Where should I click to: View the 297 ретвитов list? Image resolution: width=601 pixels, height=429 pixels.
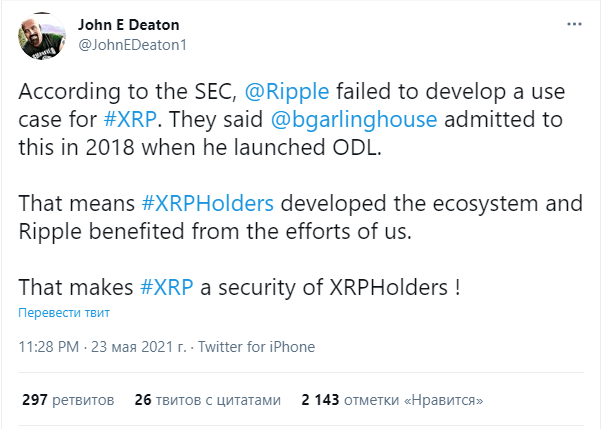[68, 400]
